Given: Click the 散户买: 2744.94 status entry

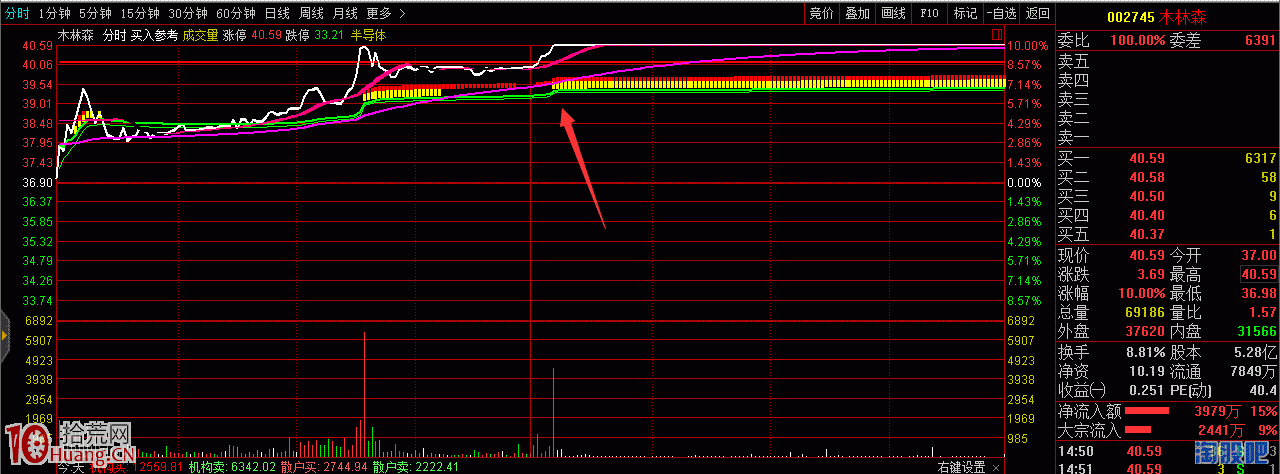Looking at the screenshot, I should tap(325, 467).
